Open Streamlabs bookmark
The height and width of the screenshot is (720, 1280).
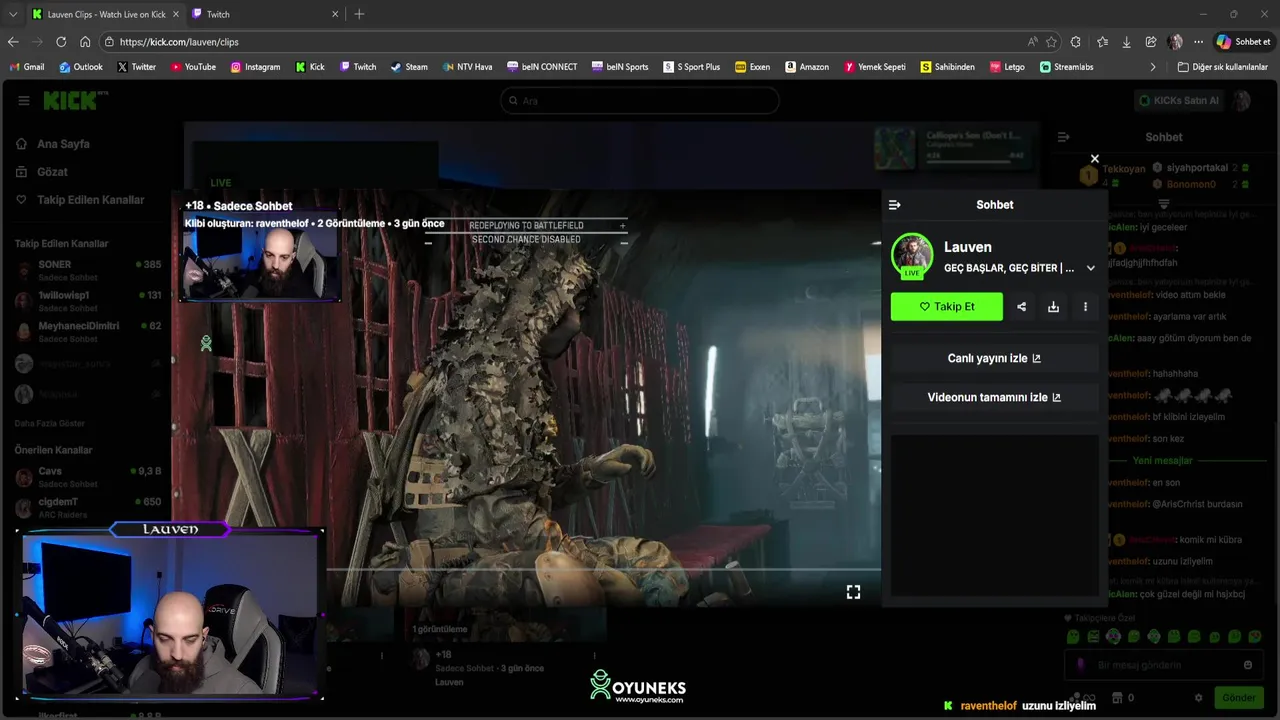pos(1066,67)
